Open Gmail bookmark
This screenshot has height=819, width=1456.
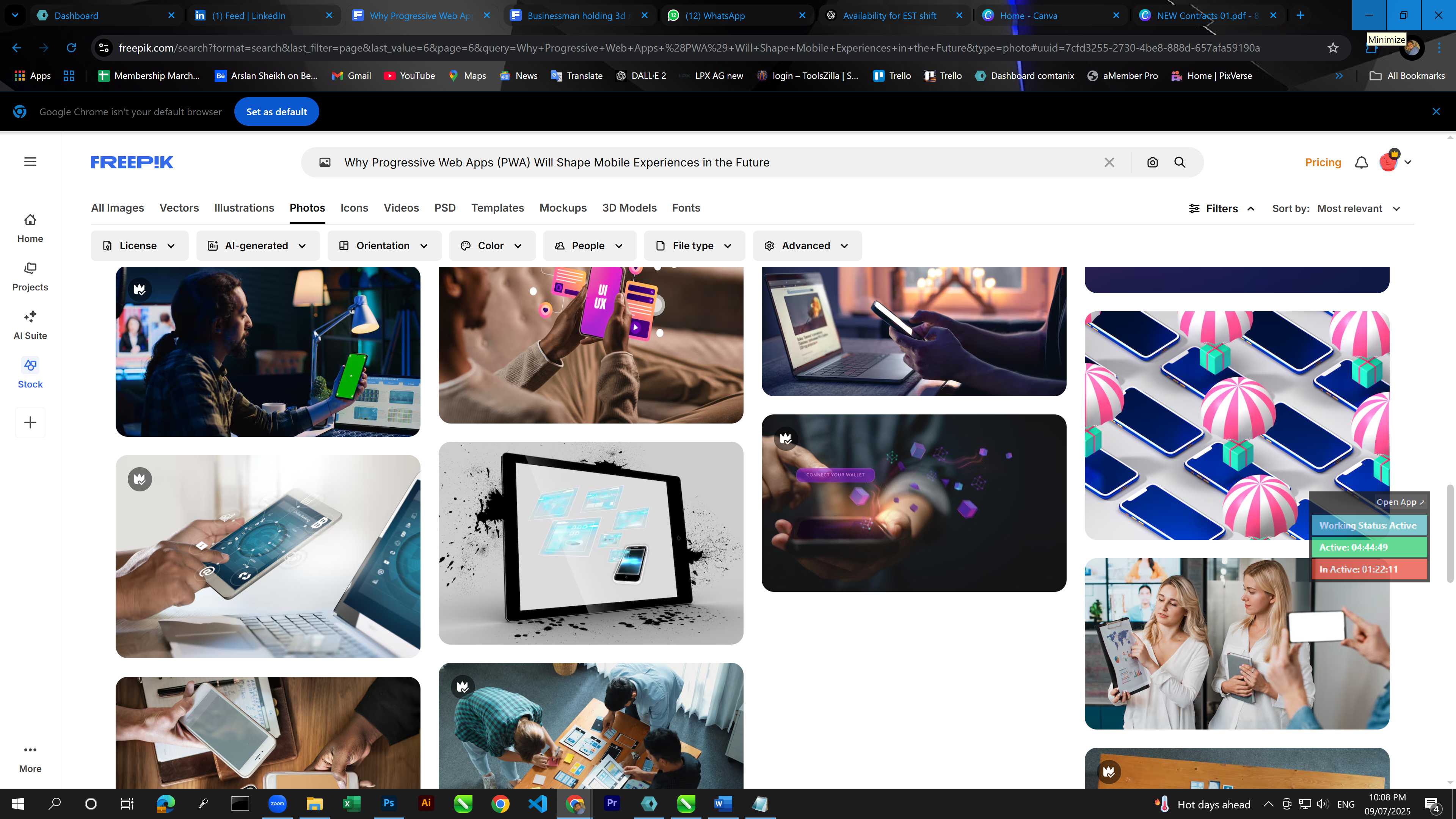351,76
